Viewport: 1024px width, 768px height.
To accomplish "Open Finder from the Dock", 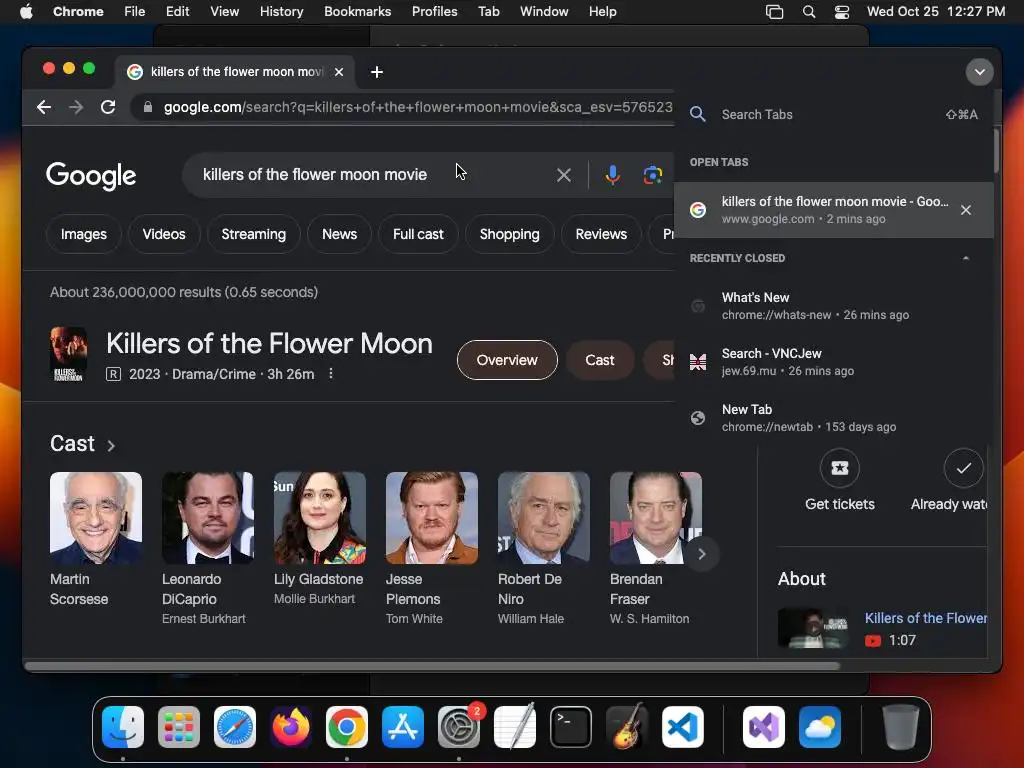I will (123, 727).
